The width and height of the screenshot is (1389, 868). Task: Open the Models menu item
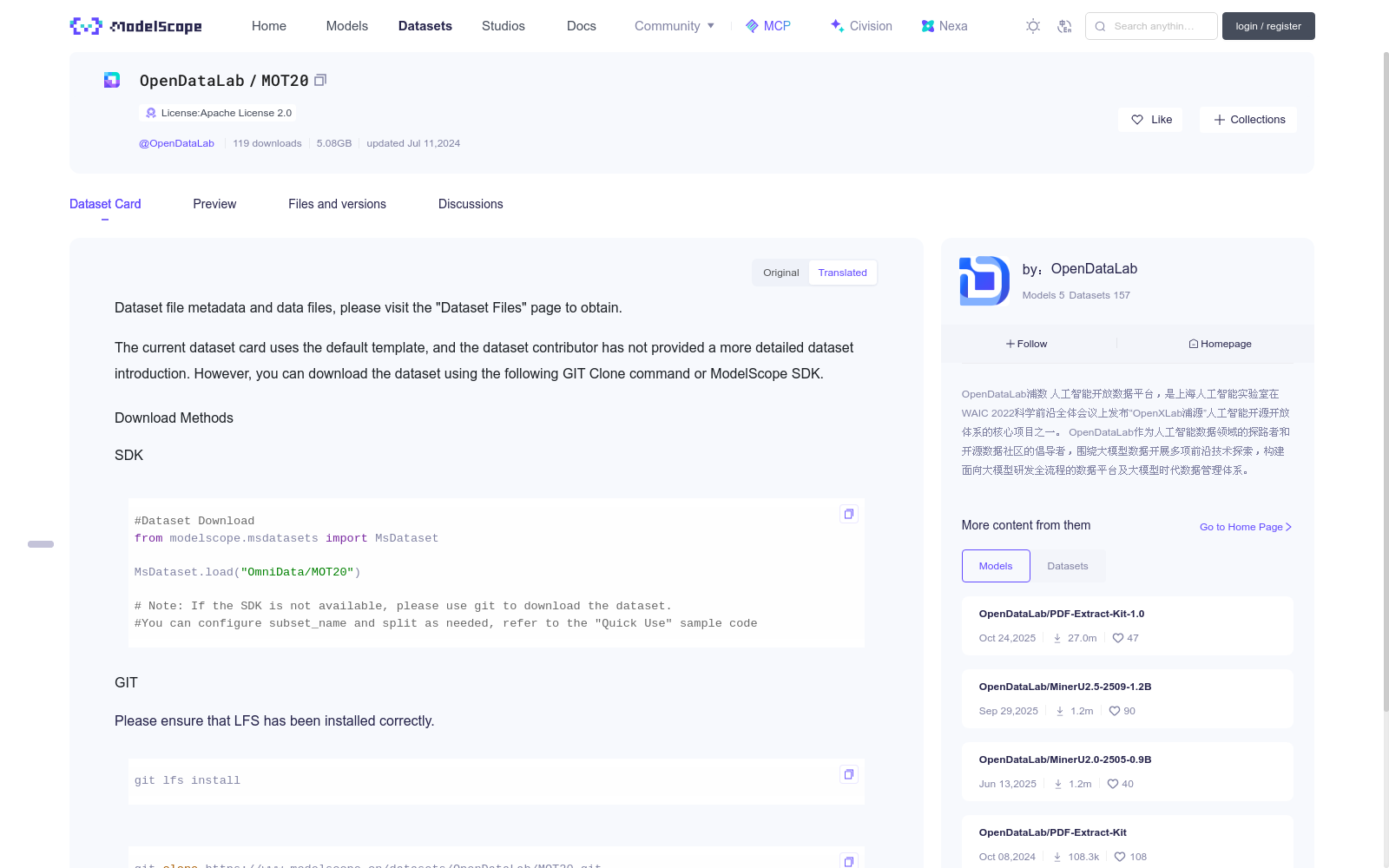[x=347, y=26]
